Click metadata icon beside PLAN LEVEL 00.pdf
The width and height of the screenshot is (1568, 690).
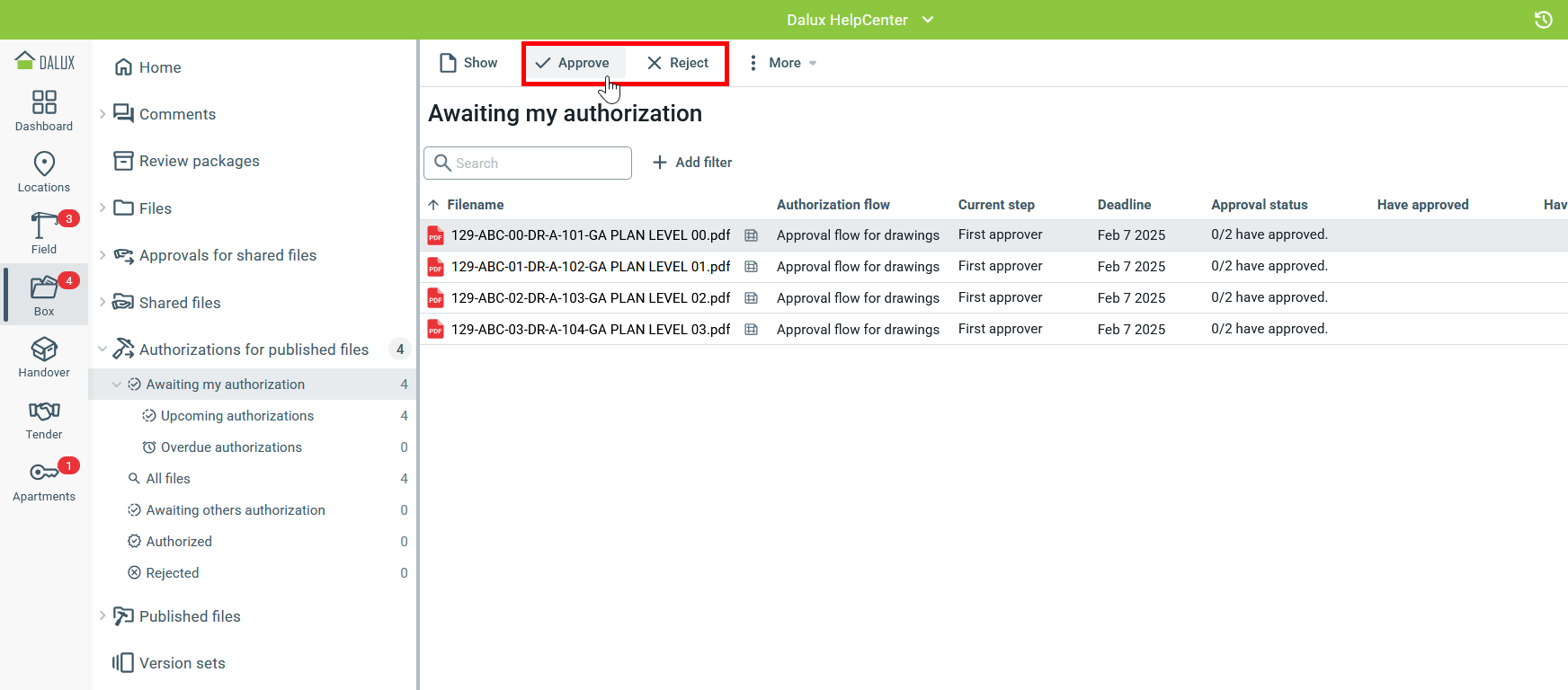tap(751, 235)
